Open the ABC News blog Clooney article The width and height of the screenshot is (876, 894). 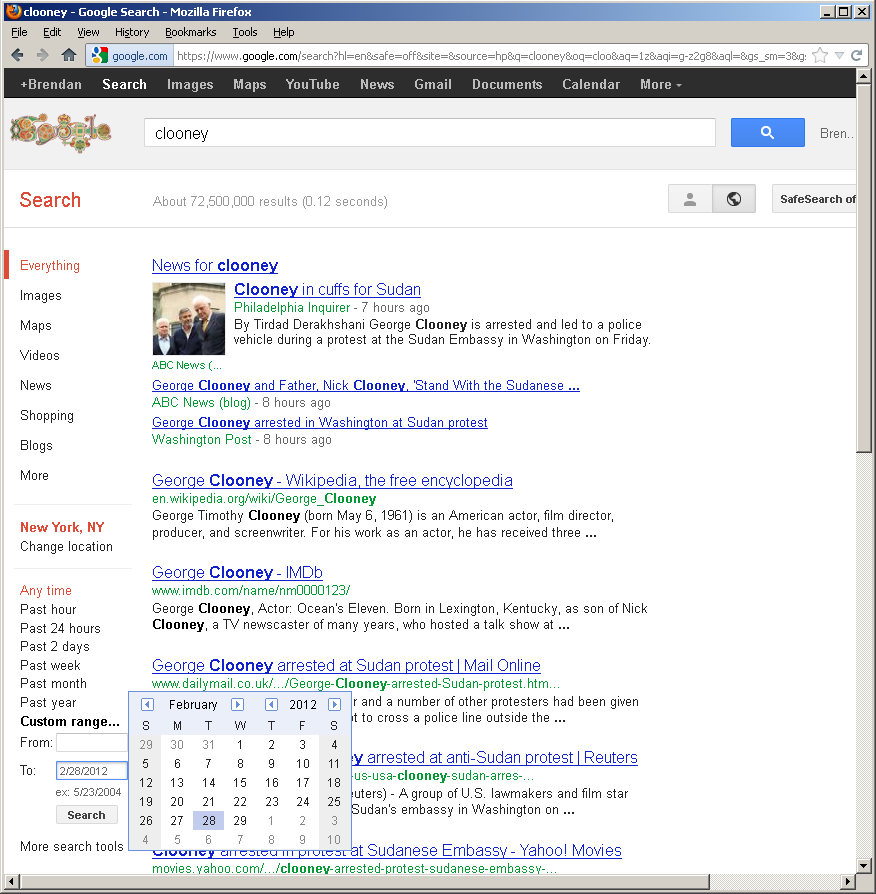click(366, 385)
